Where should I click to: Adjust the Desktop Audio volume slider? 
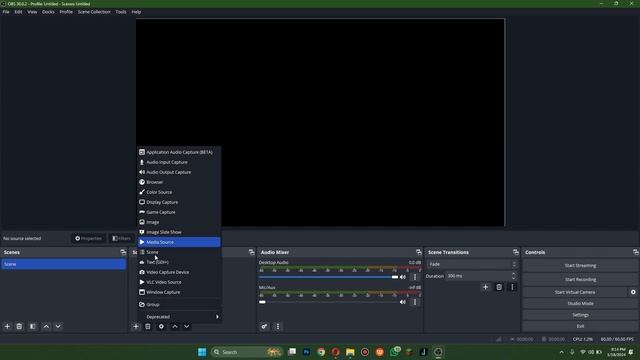click(x=328, y=277)
